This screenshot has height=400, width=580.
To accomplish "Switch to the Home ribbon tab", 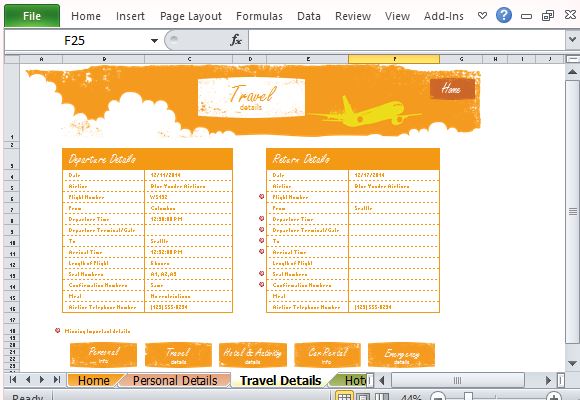I will point(86,16).
